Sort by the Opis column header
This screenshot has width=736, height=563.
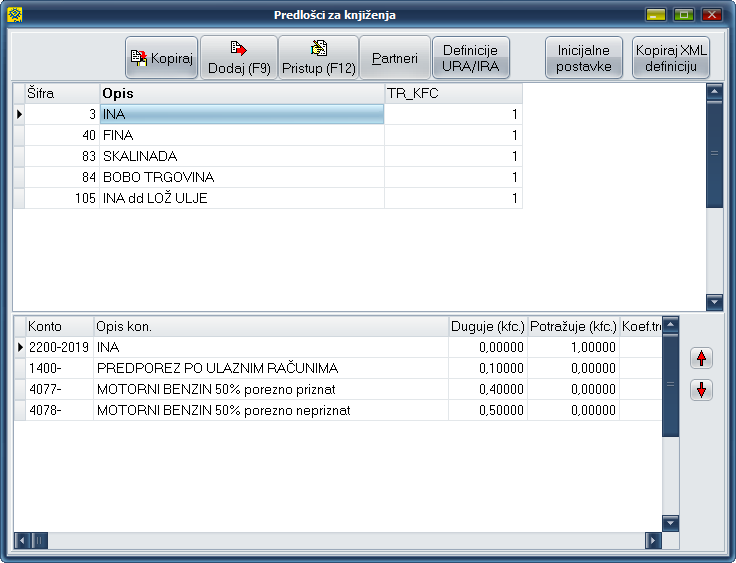(x=241, y=93)
